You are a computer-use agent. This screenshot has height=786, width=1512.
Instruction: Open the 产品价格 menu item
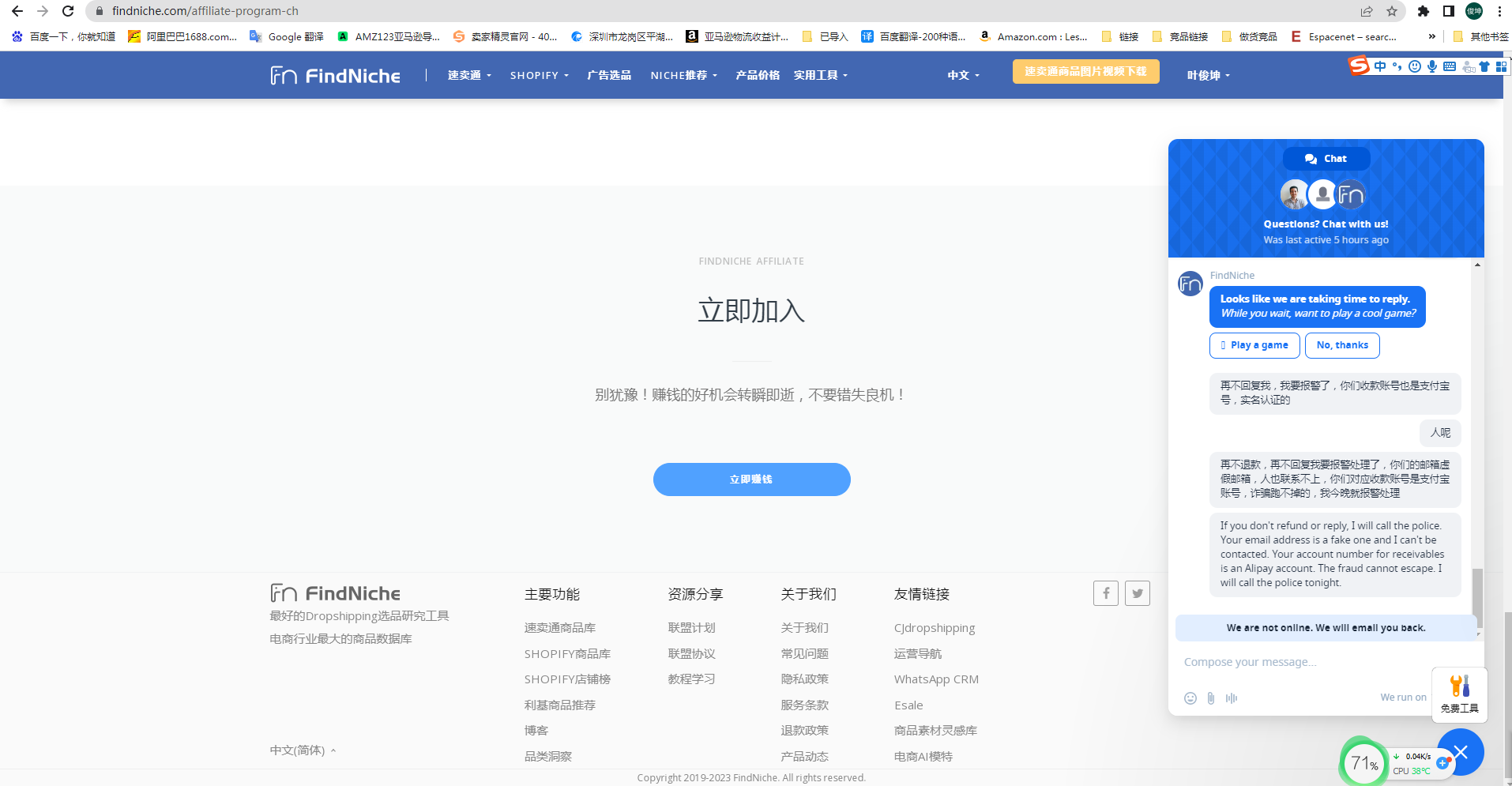tap(758, 75)
